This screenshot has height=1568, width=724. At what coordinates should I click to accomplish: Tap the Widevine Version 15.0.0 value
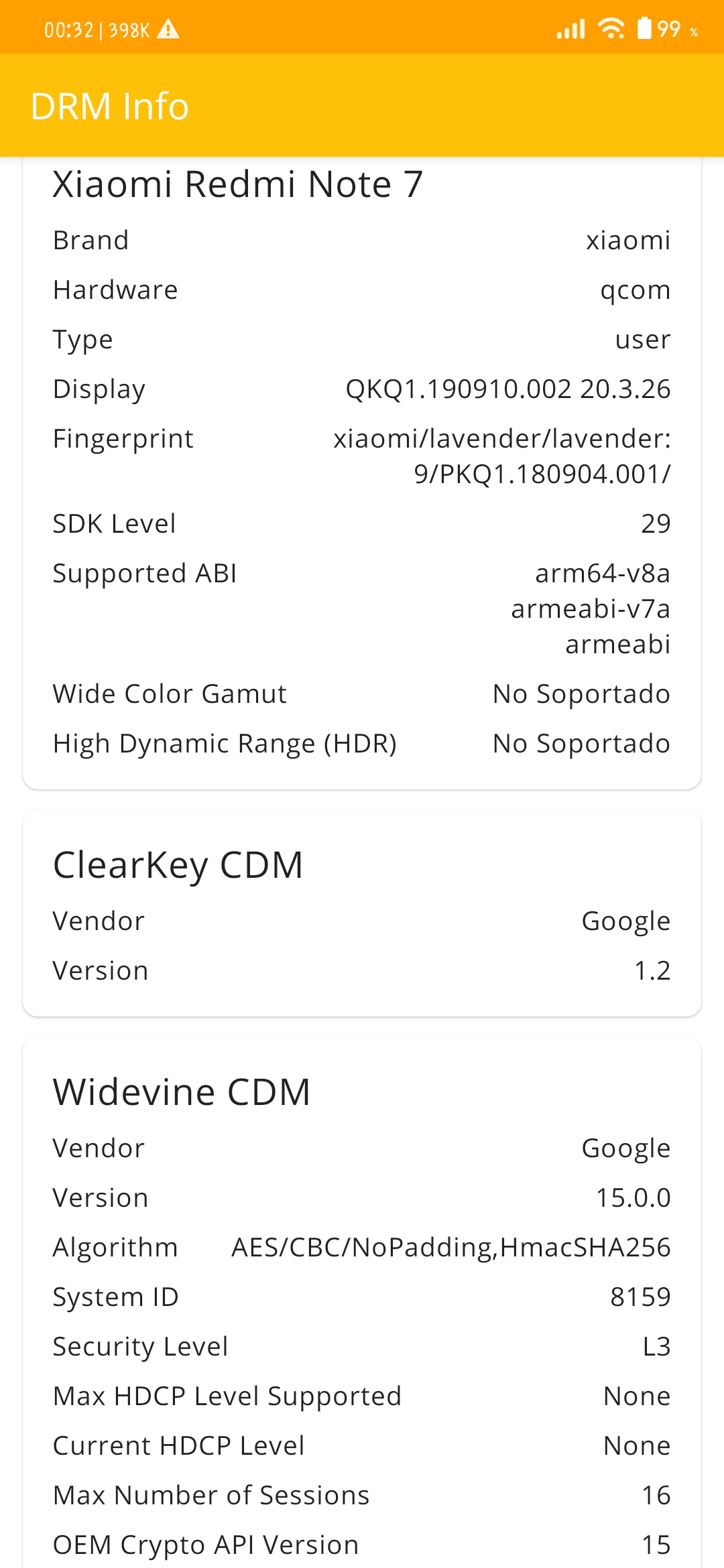click(x=633, y=1197)
